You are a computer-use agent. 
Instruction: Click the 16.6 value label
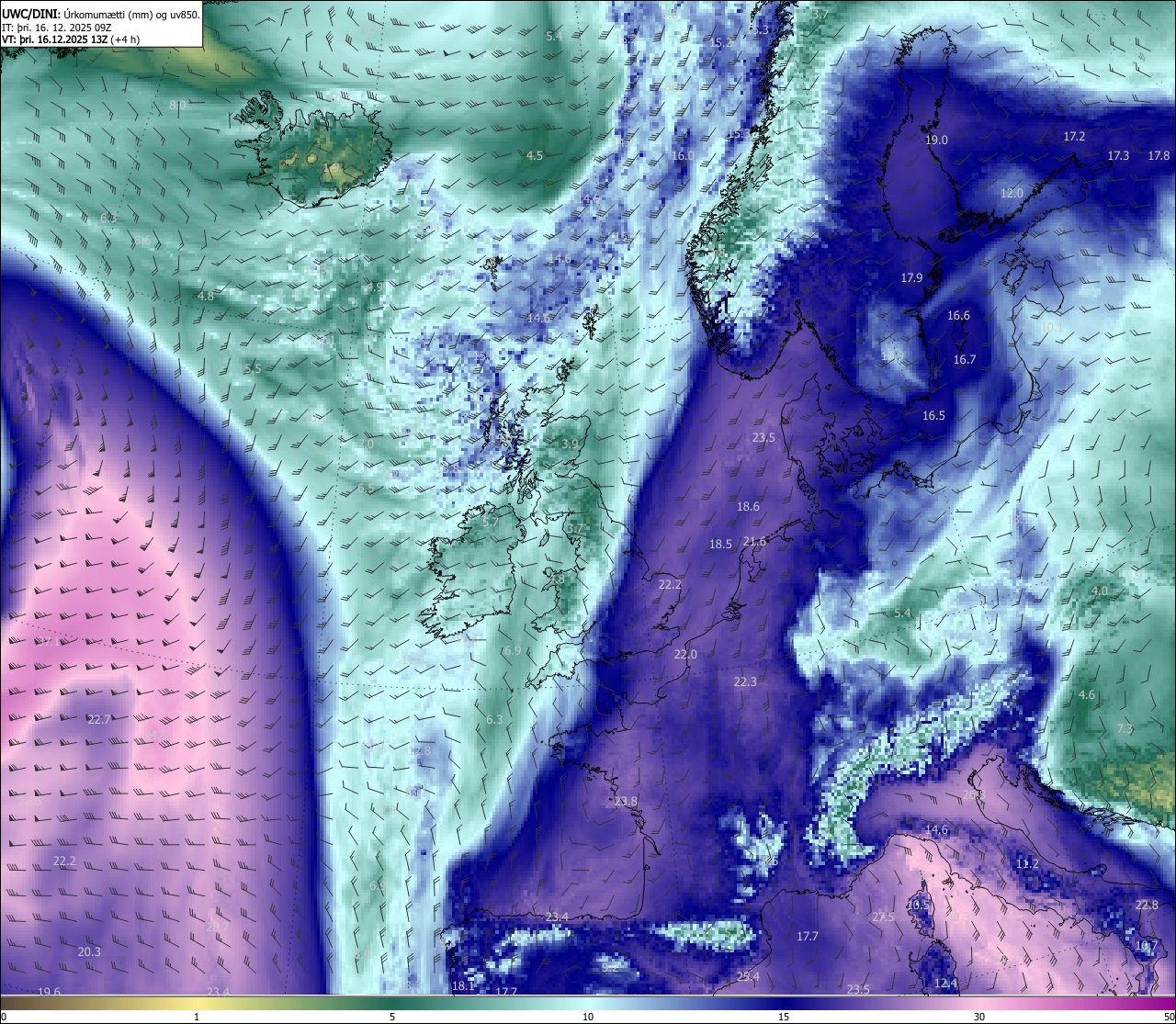(x=958, y=315)
